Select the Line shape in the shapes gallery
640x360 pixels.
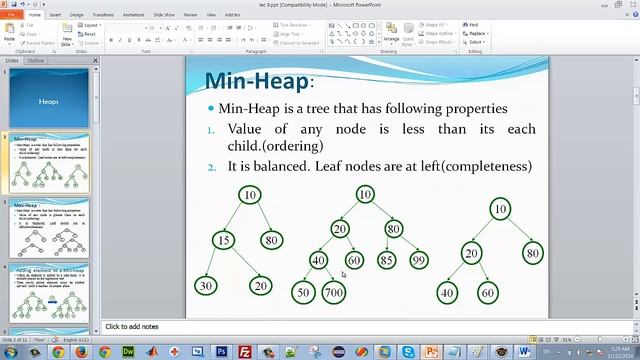(x=340, y=26)
